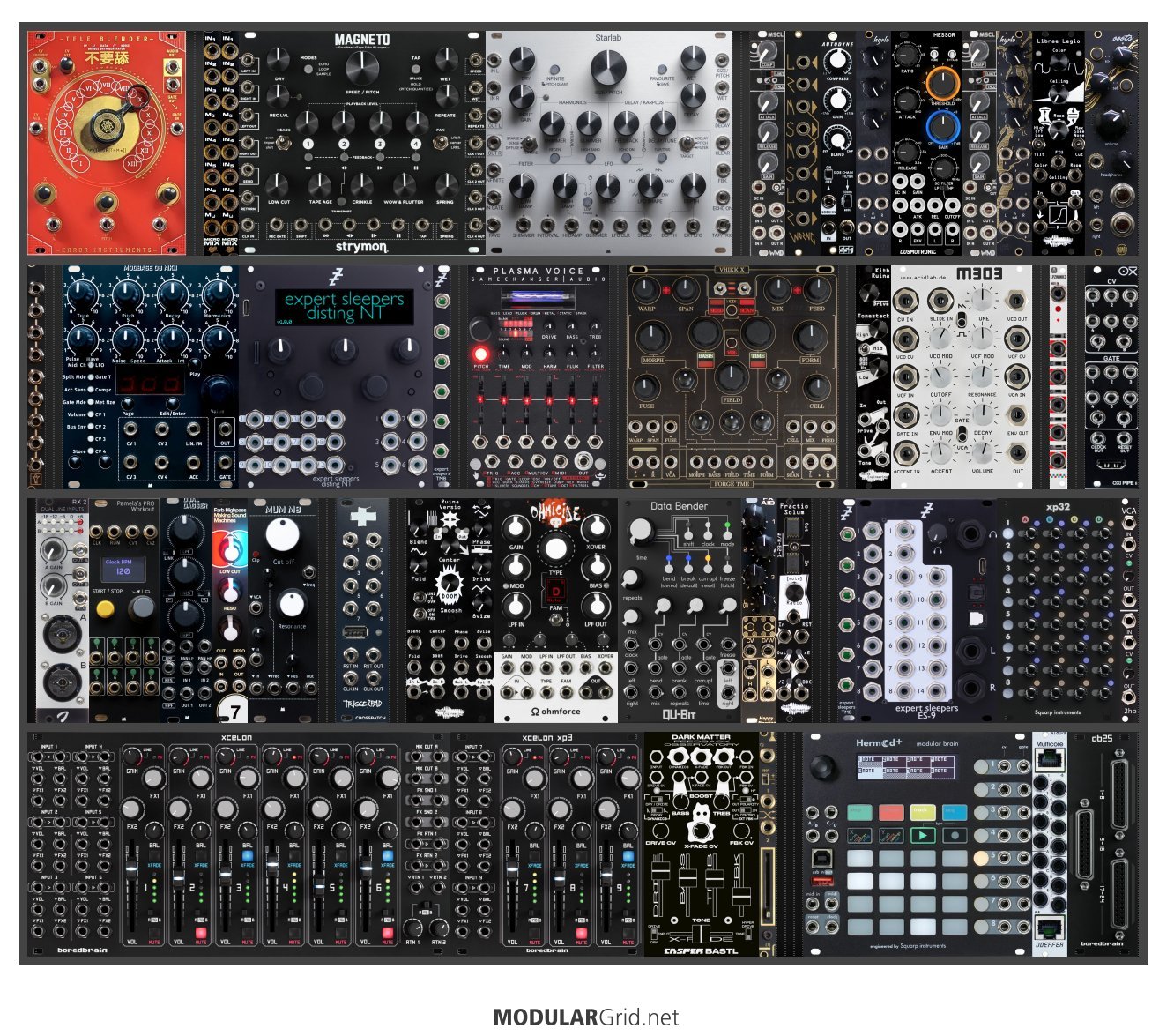Click the green pad on Hermod+
The image size is (1174, 1036).
860,811
